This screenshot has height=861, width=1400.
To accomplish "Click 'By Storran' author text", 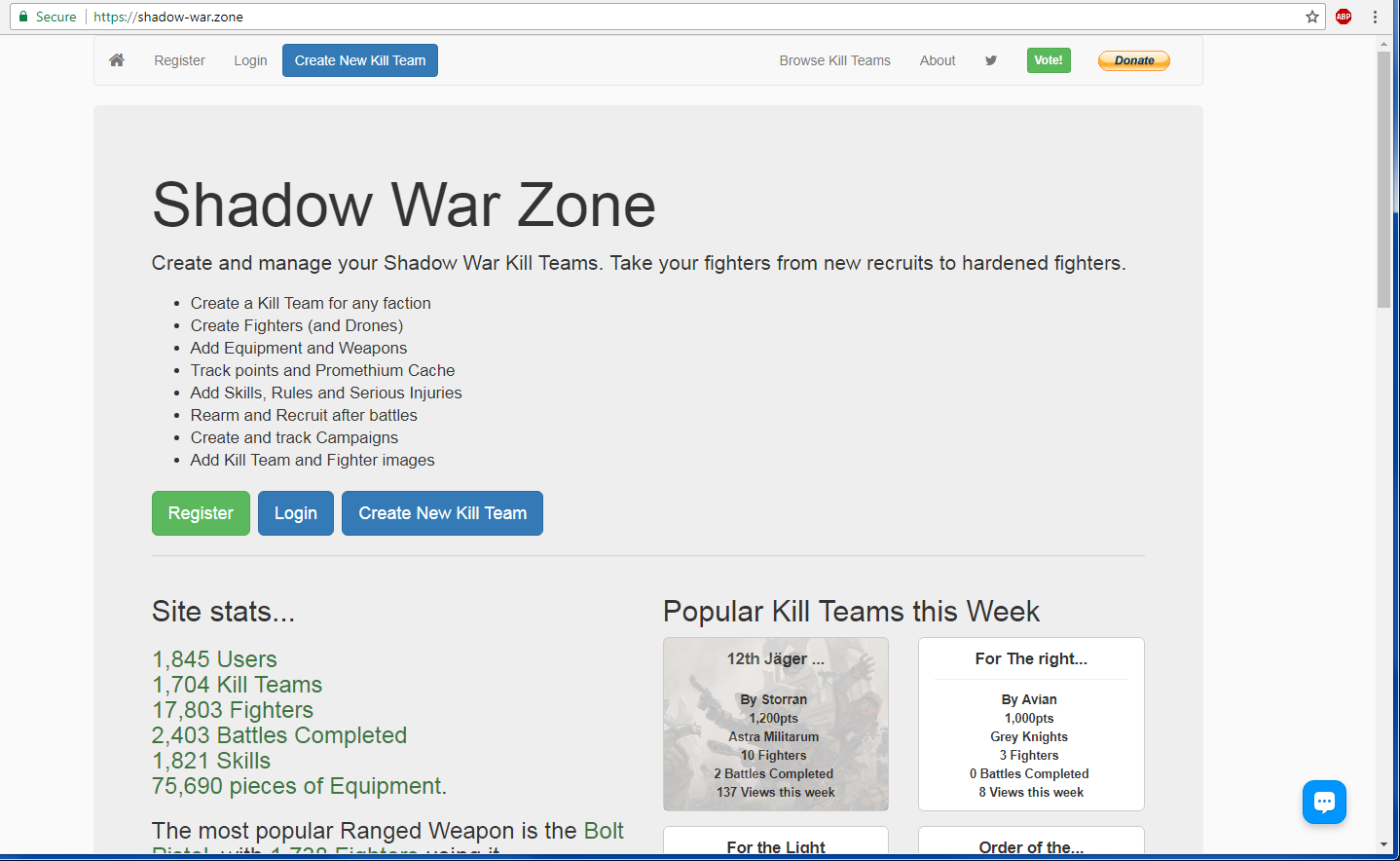I will click(x=774, y=699).
